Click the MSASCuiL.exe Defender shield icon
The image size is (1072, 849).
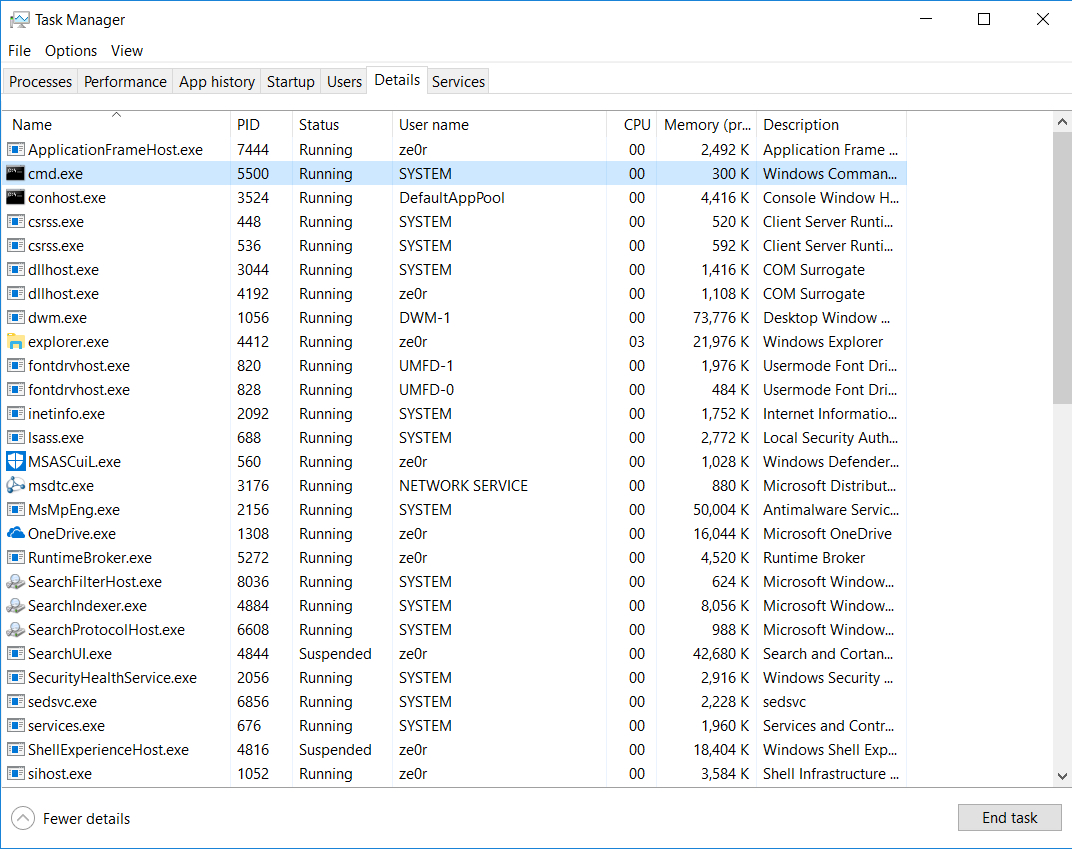point(16,461)
